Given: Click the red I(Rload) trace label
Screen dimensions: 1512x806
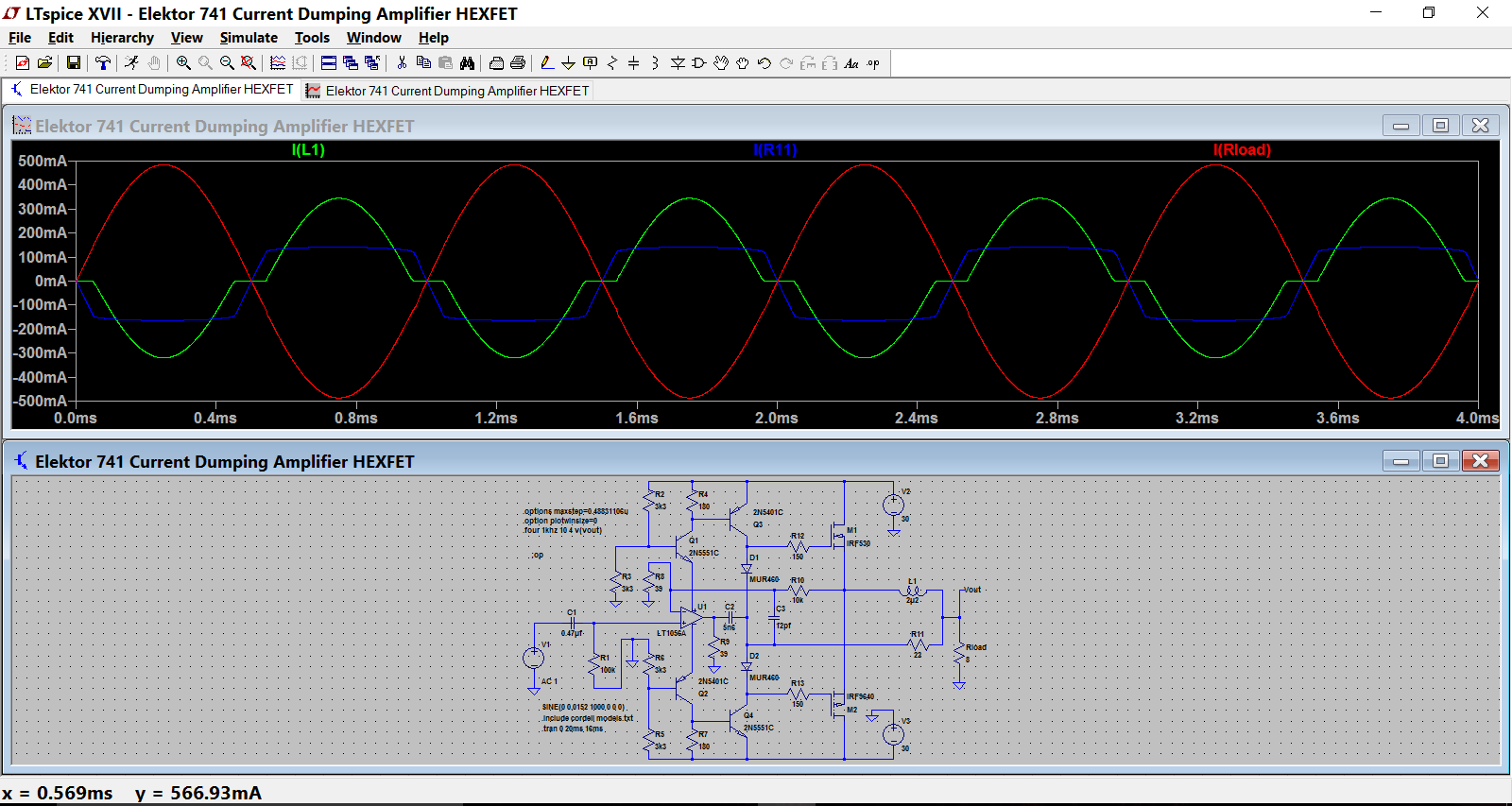Looking at the screenshot, I should [1242, 149].
